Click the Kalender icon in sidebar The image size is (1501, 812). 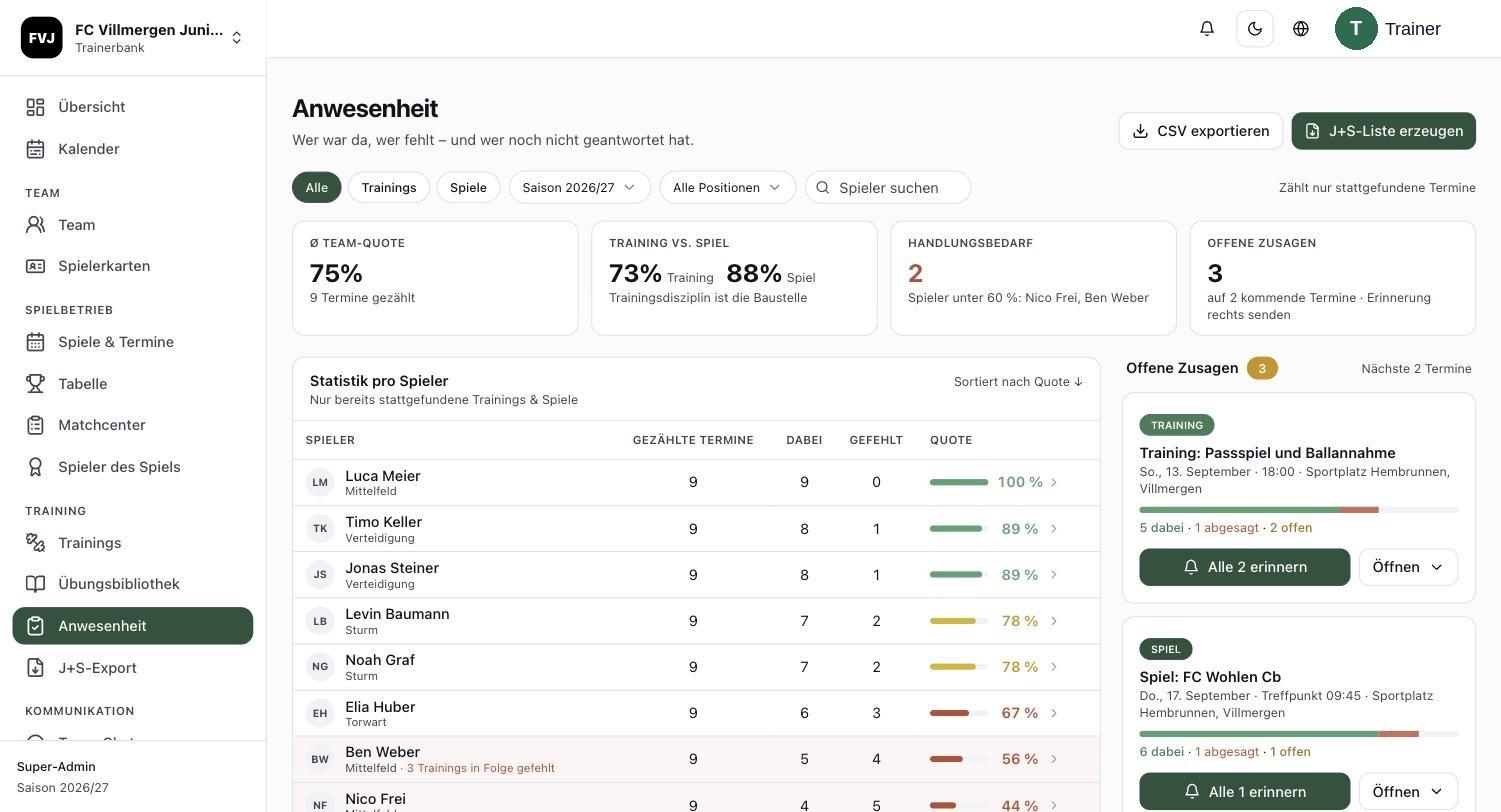coord(35,149)
